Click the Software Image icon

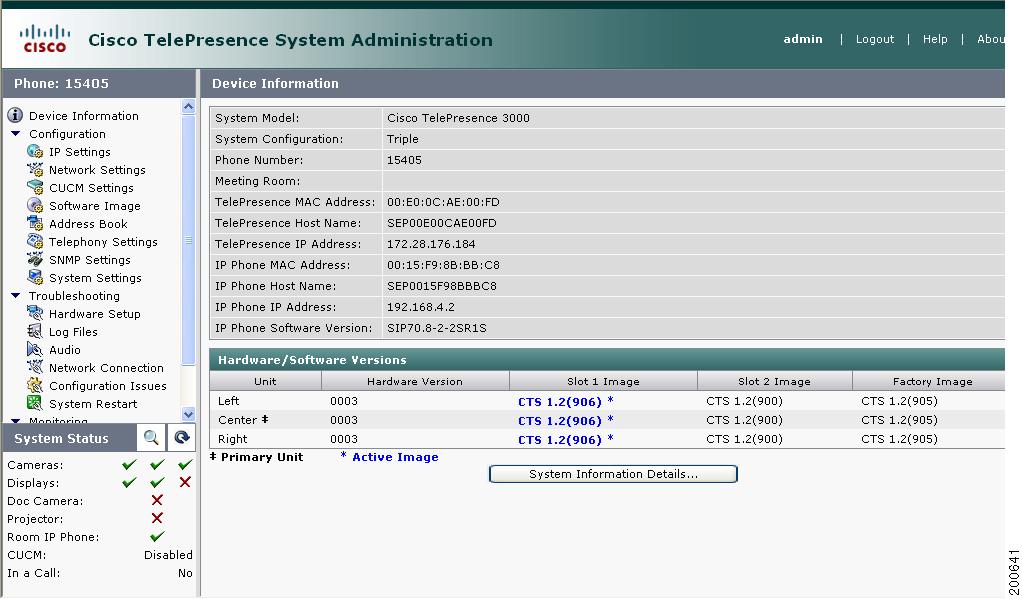35,205
